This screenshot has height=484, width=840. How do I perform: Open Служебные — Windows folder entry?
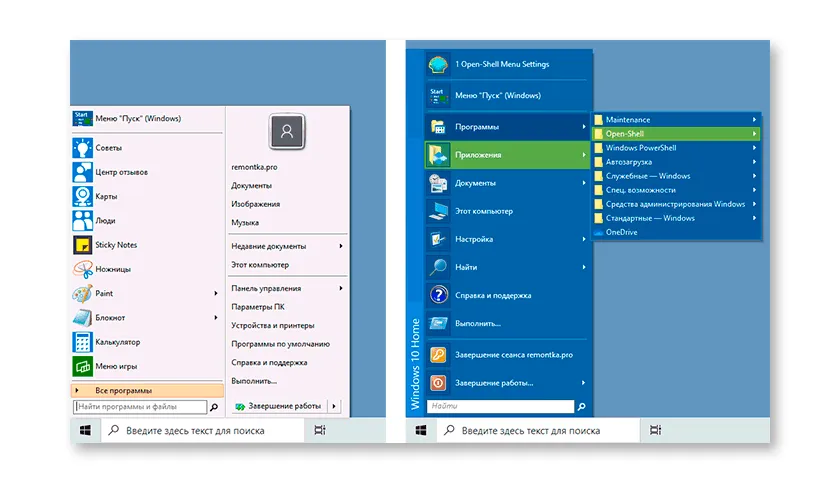(676, 176)
